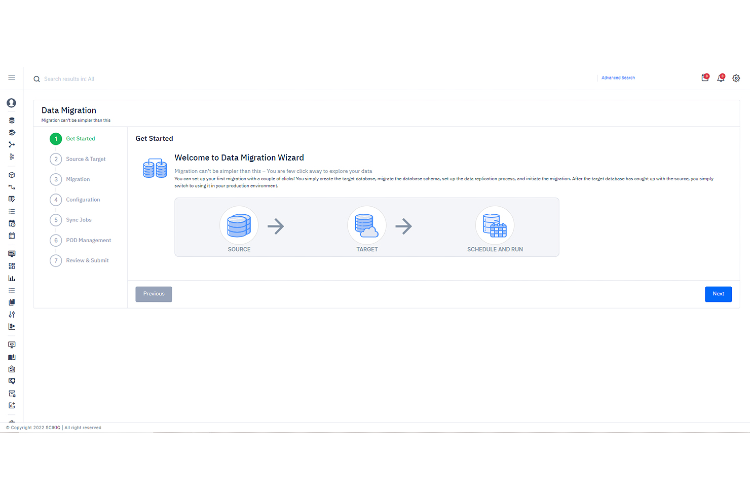Image resolution: width=750 pixels, height=500 pixels.
Task: Click the search magnifier icon
Action: pos(36,79)
